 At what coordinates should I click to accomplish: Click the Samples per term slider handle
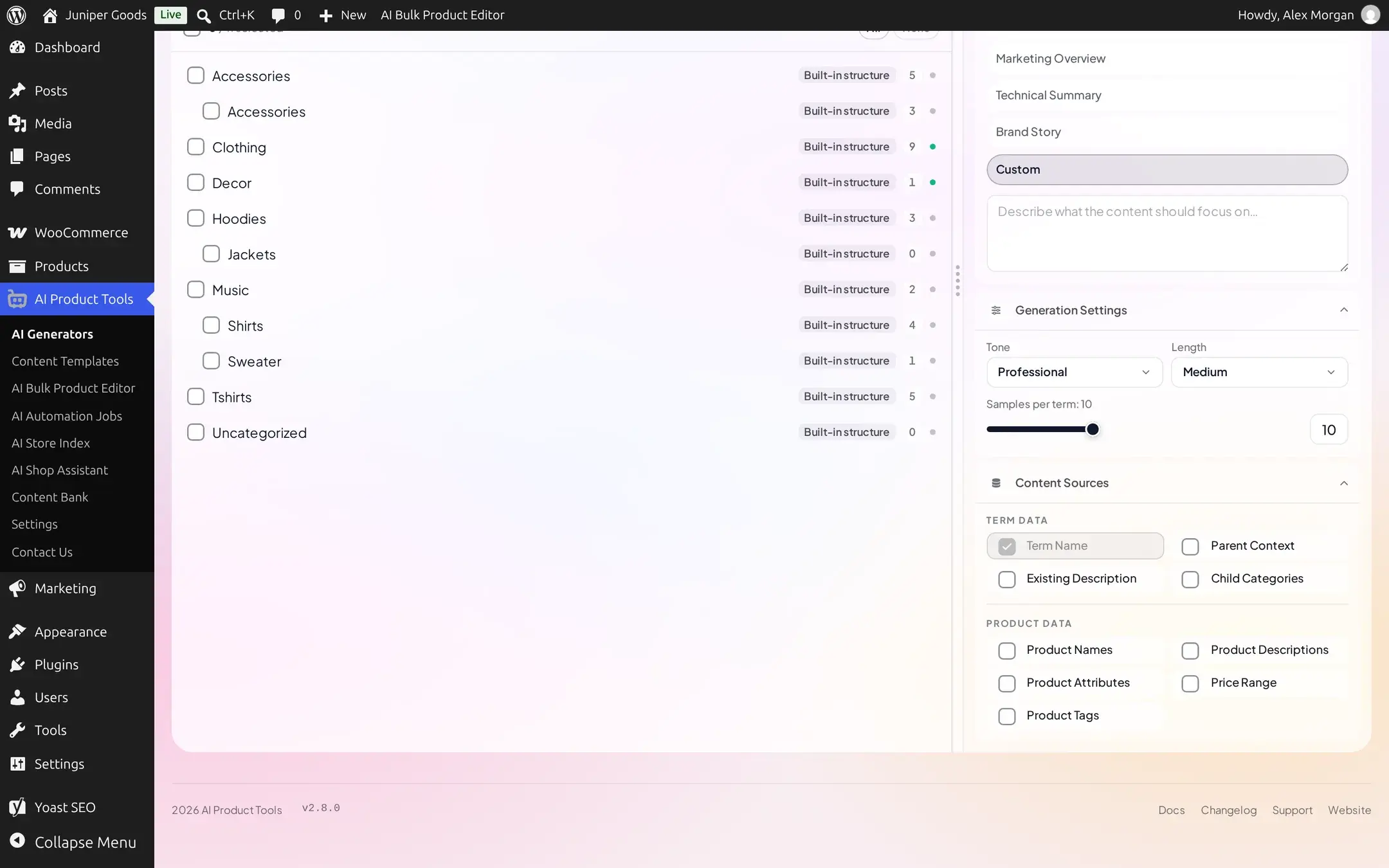coord(1093,429)
